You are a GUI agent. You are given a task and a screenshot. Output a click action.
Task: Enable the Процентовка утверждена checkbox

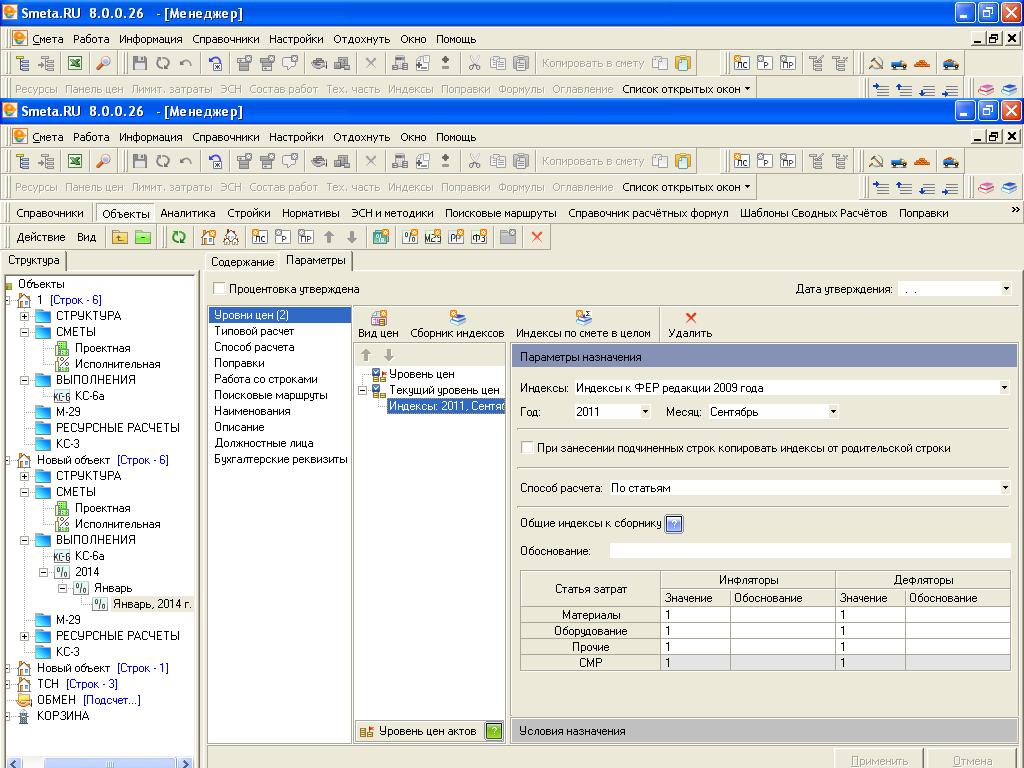pos(220,289)
